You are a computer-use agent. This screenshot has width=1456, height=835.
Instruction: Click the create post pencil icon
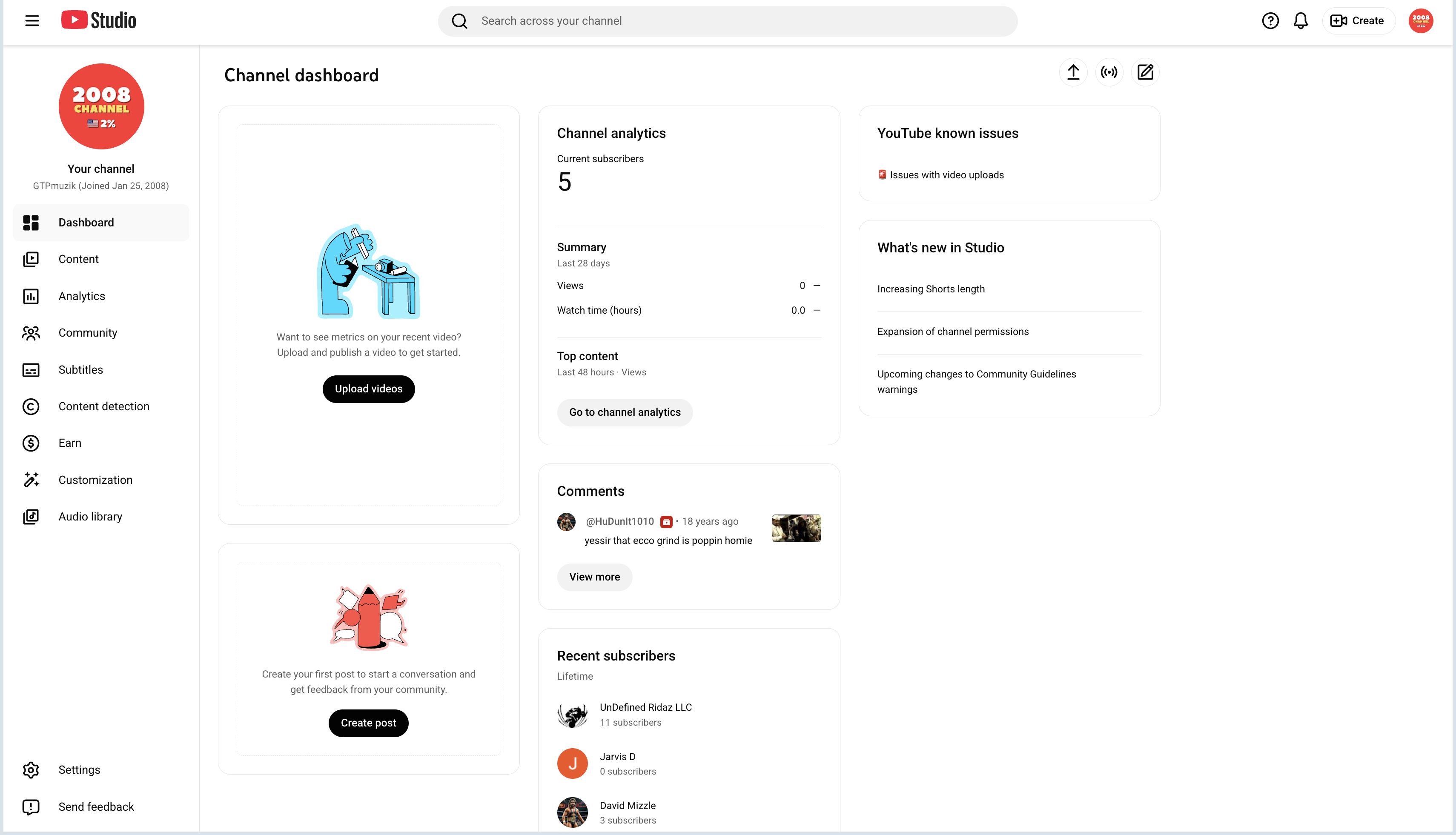[1145, 72]
